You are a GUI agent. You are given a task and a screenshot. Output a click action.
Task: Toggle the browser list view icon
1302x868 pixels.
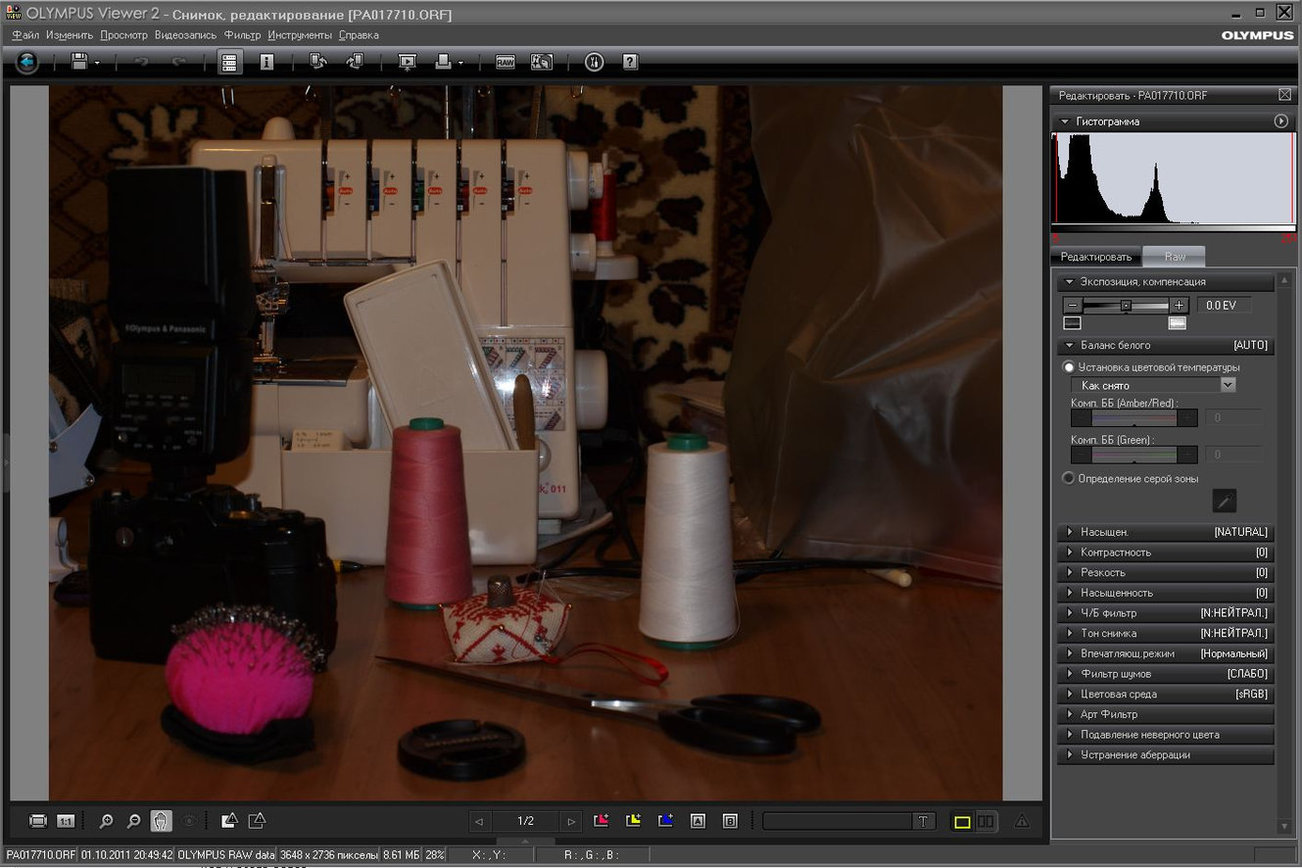(x=229, y=62)
